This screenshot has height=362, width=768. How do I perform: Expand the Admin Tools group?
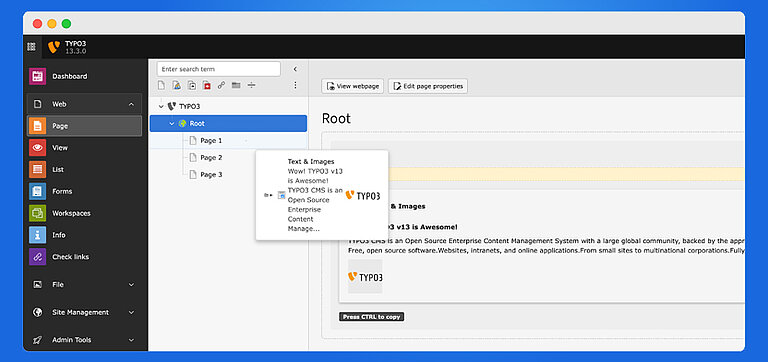tap(131, 340)
